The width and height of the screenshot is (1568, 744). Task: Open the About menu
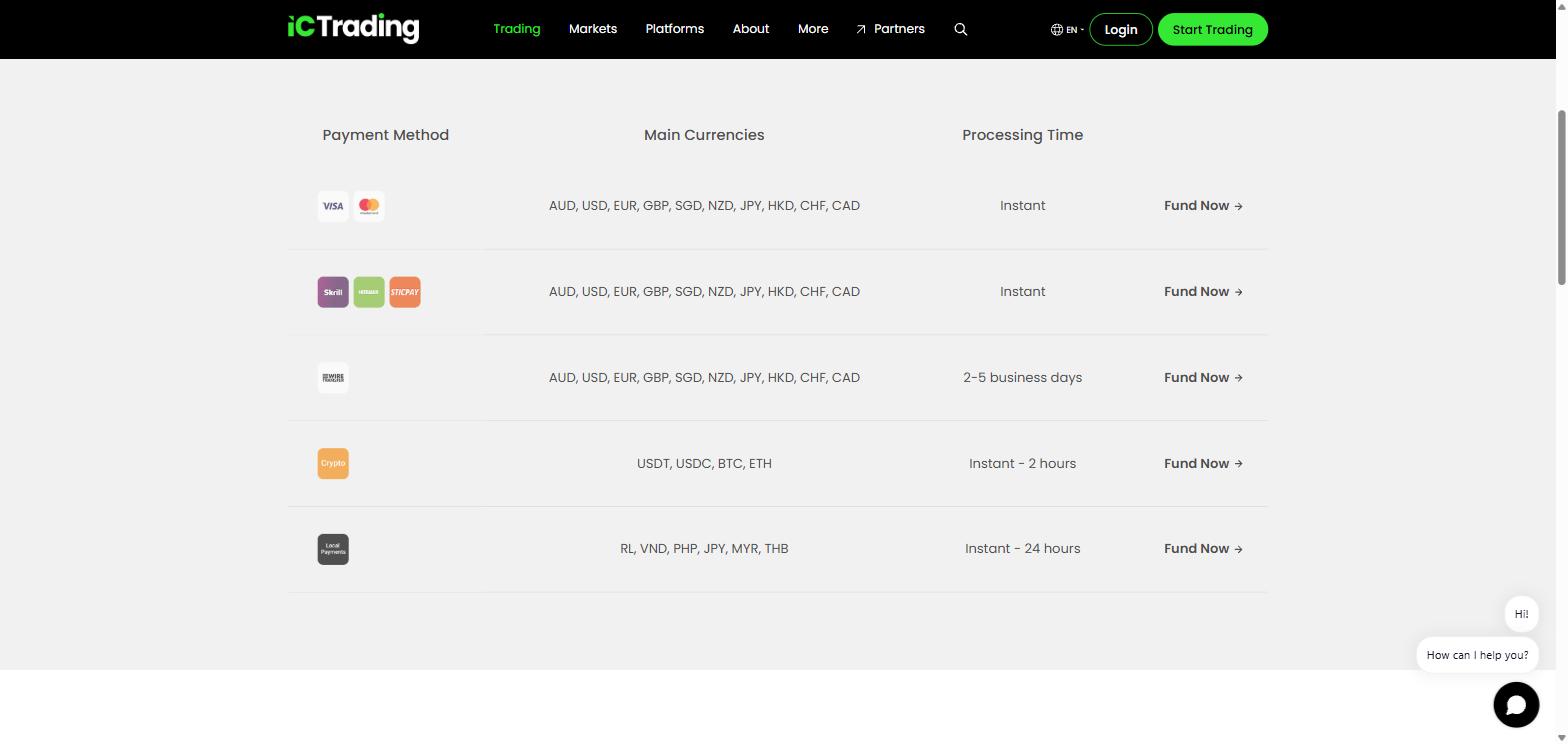click(x=751, y=29)
